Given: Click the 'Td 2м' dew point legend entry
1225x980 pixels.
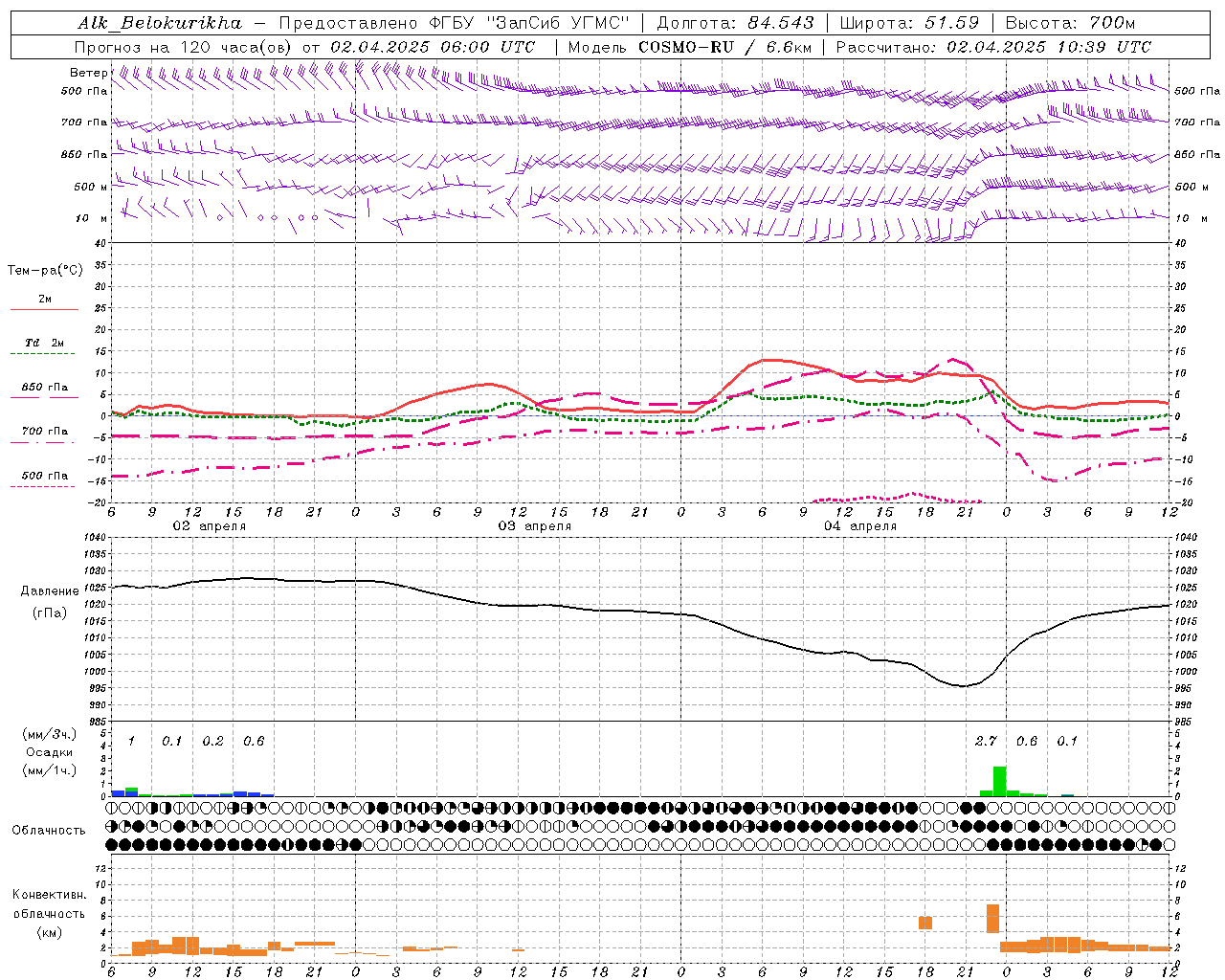Looking at the screenshot, I should pos(45,343).
